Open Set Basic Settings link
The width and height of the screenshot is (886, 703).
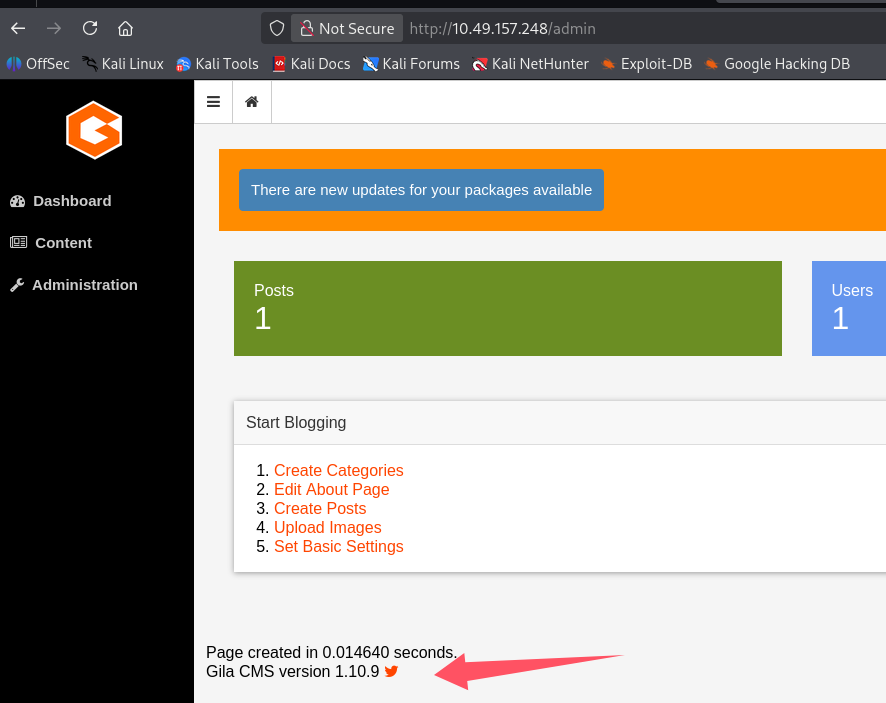coord(338,547)
